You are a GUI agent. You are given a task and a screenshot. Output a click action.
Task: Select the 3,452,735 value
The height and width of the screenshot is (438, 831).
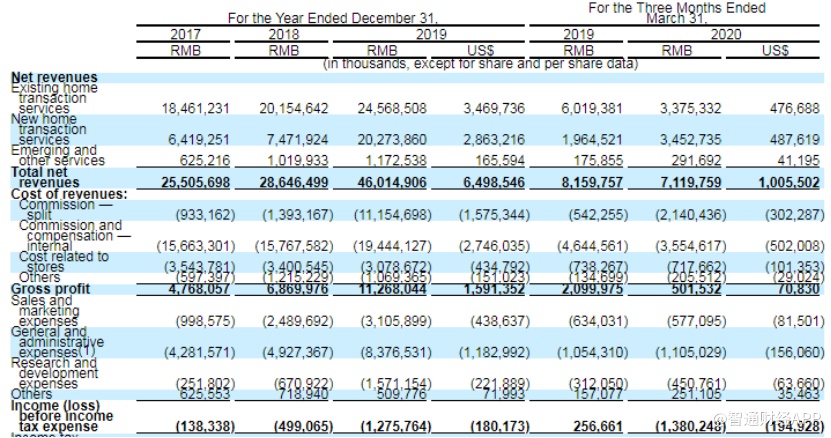point(691,140)
